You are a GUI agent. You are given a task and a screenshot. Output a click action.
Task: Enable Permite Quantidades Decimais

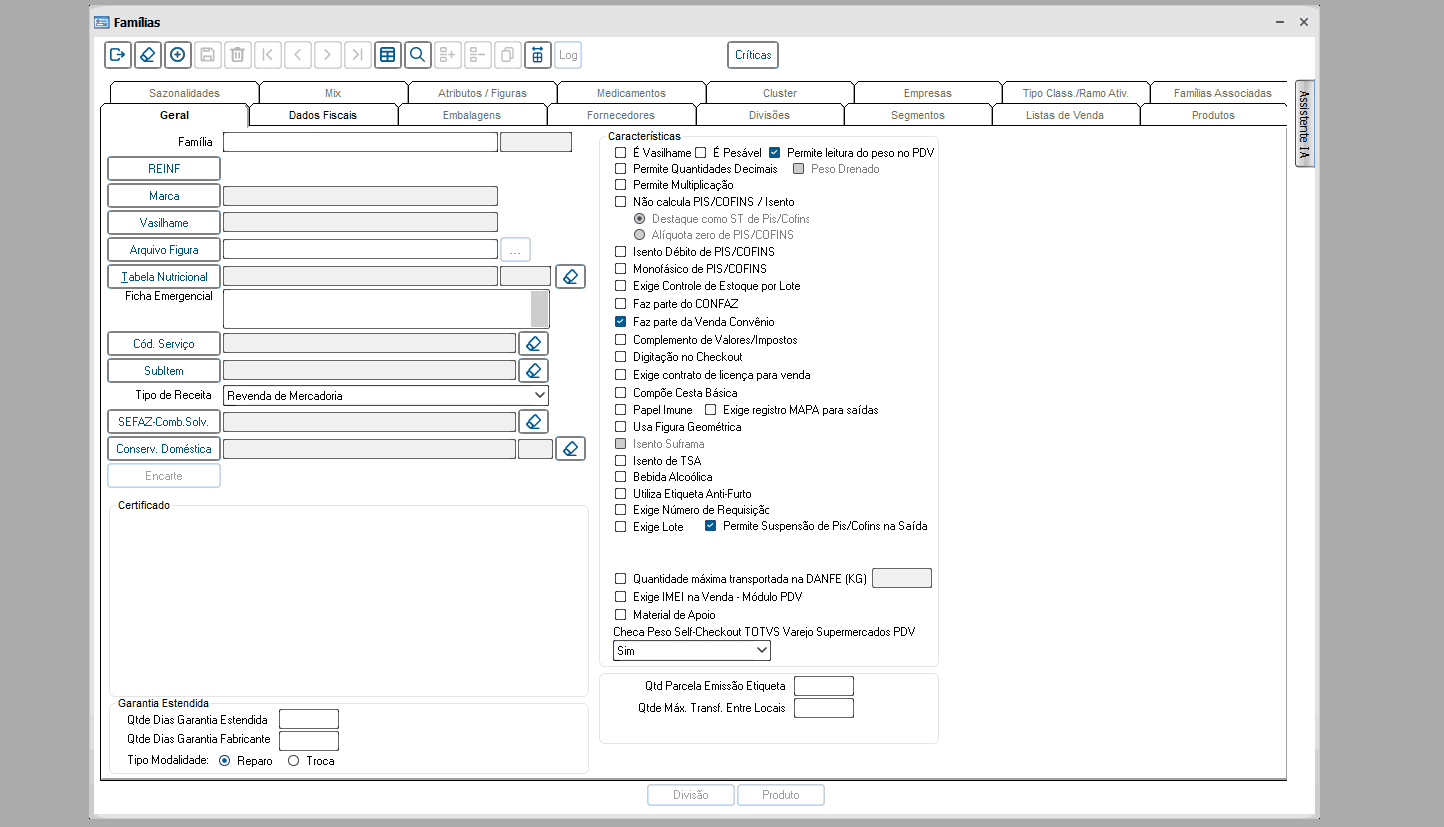click(621, 169)
